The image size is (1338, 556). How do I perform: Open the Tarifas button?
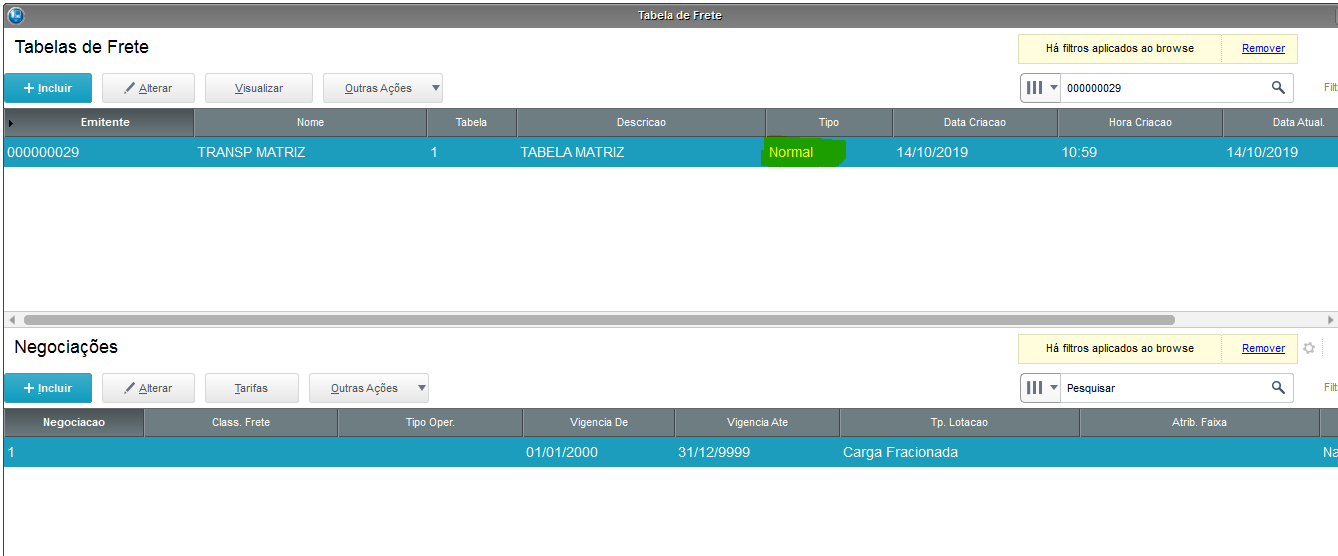(251, 388)
